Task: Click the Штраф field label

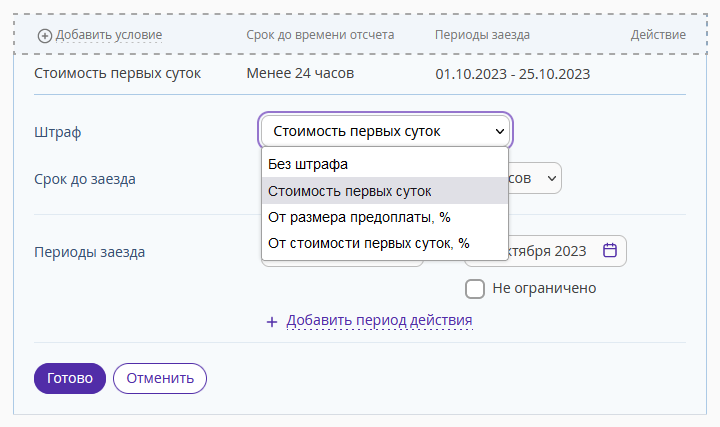Action: 57,132
